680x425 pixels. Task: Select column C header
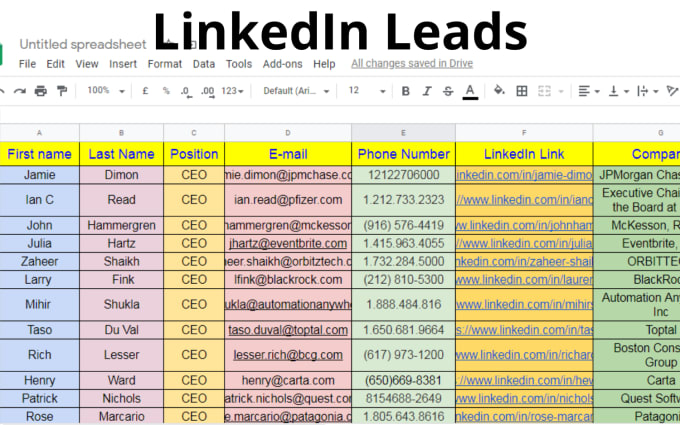tap(194, 133)
